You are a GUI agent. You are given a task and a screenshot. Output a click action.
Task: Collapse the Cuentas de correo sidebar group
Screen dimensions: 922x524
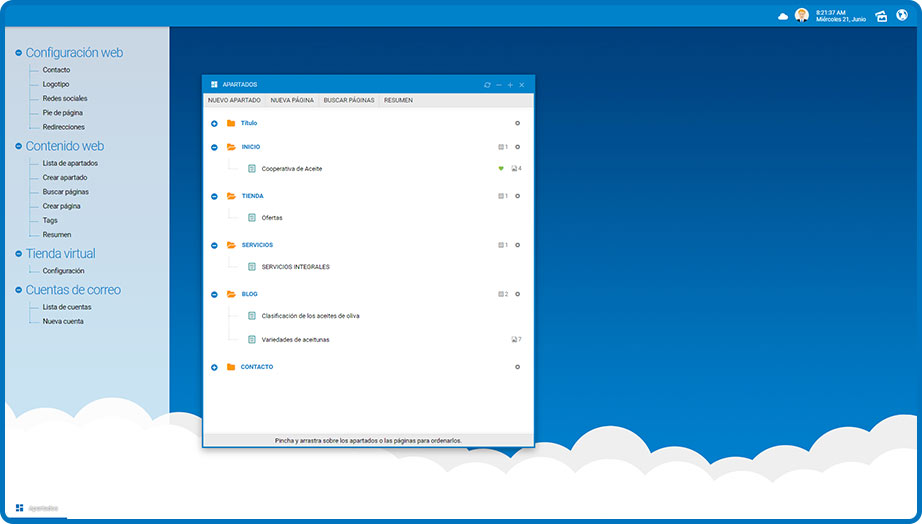point(18,290)
